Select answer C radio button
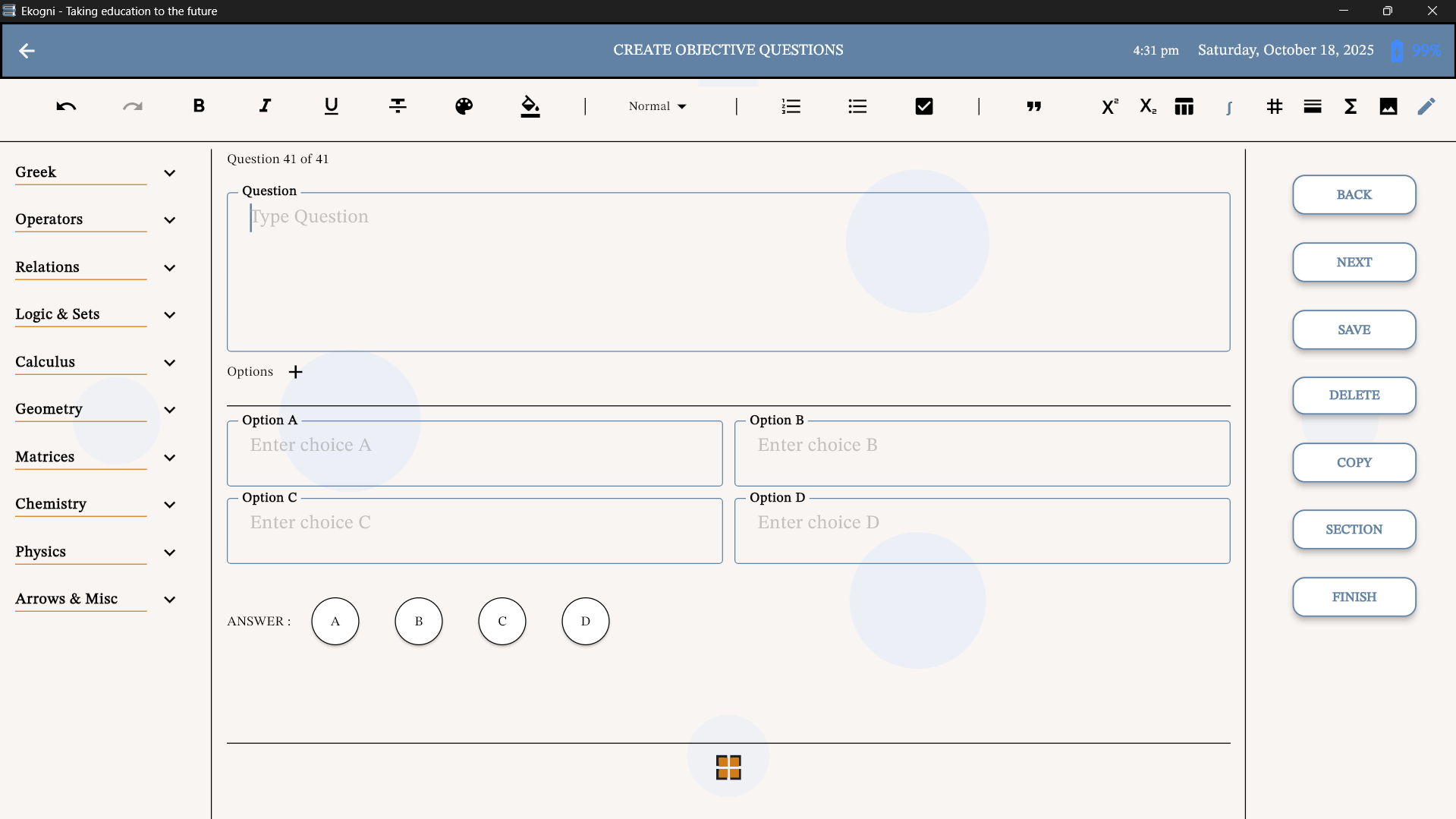The height and width of the screenshot is (819, 1456). pyautogui.click(x=502, y=621)
